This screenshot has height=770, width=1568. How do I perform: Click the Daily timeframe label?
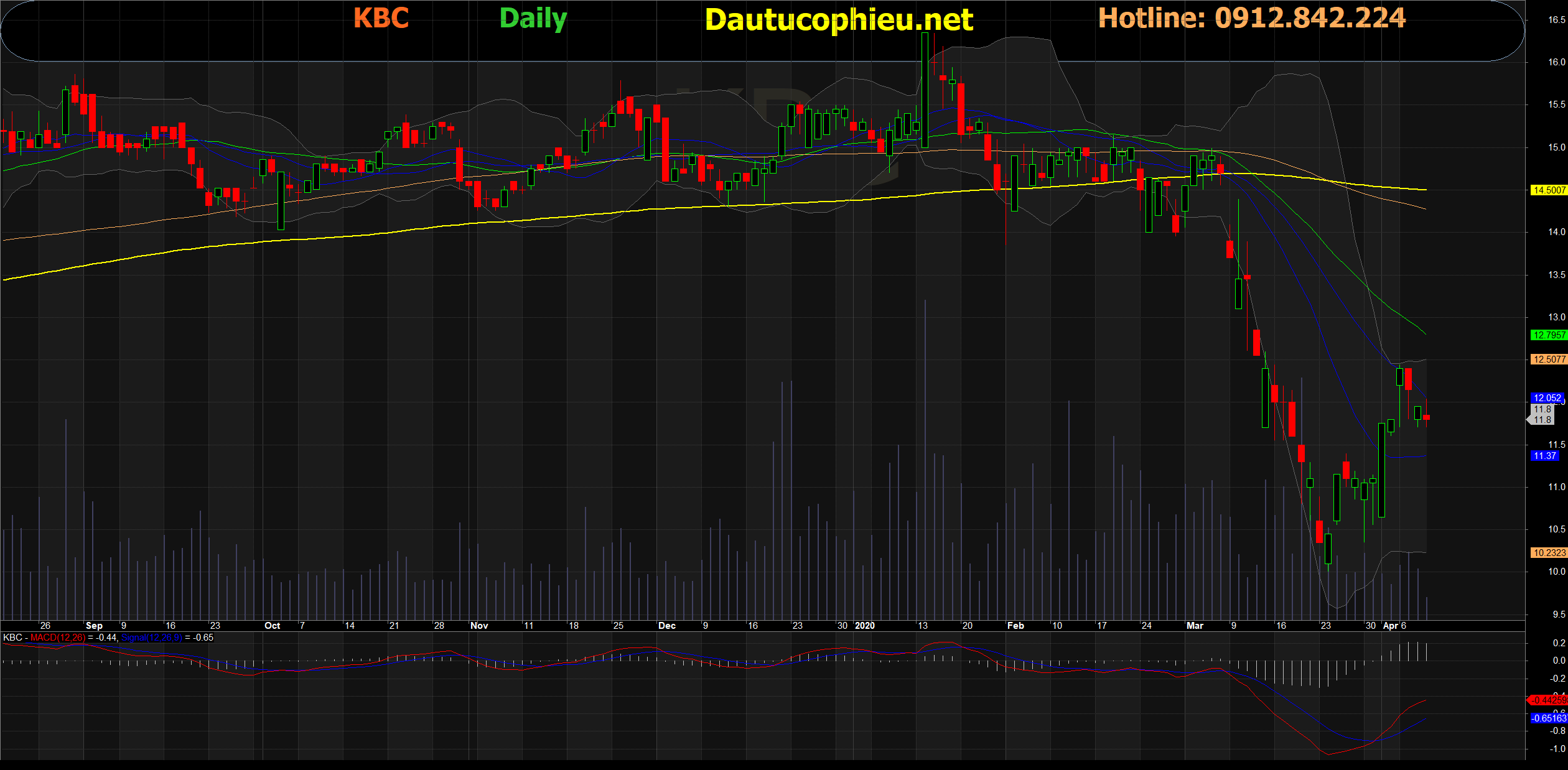[x=533, y=19]
